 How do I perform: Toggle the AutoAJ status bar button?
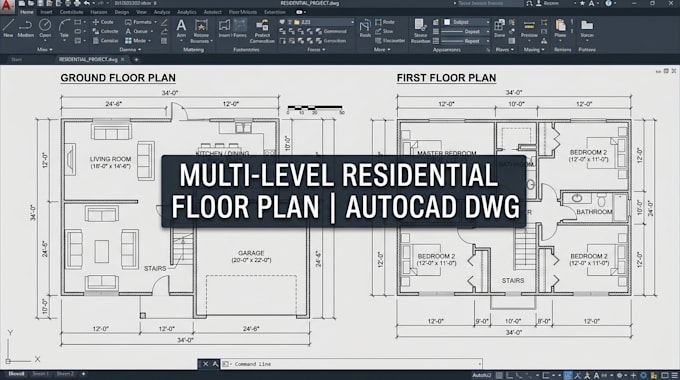click(482, 375)
